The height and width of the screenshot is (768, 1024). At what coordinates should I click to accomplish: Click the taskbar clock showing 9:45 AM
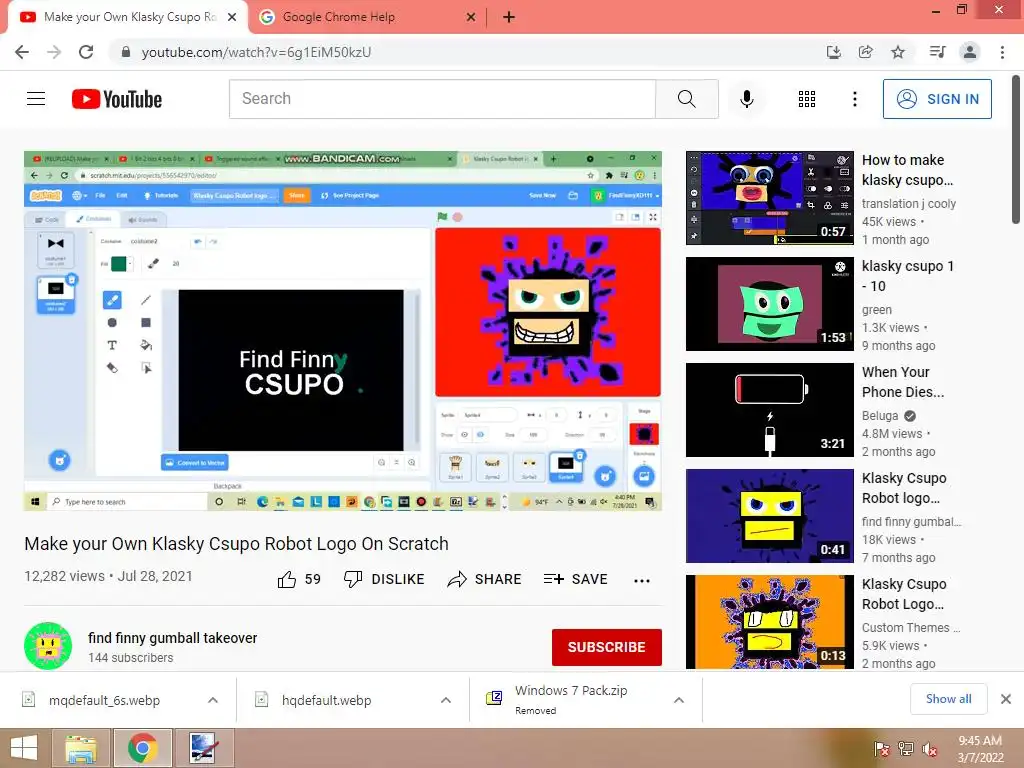(980, 749)
